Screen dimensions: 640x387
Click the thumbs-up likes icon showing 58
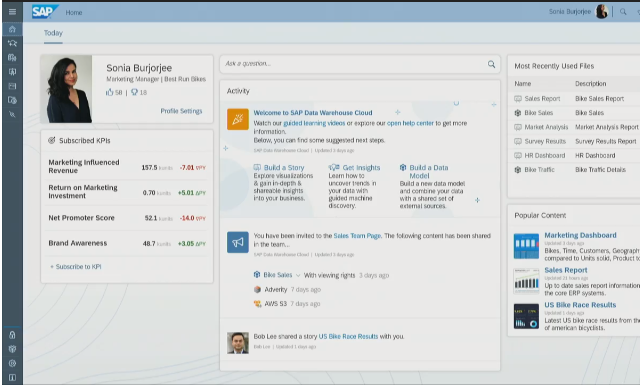click(109, 92)
